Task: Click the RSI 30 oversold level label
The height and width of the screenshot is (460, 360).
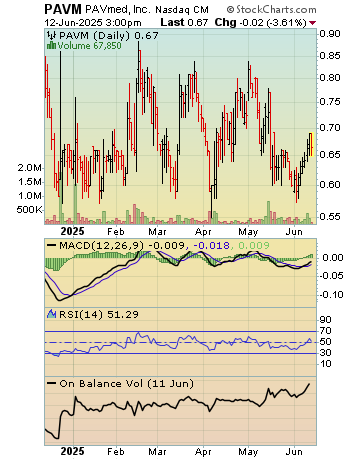Action: [326, 353]
